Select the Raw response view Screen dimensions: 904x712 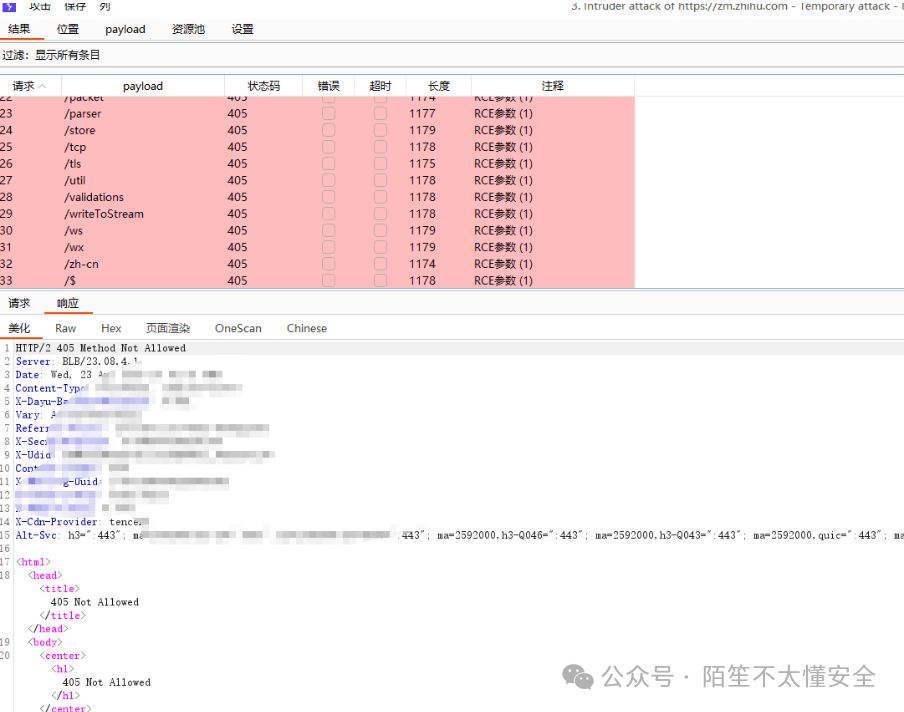(x=65, y=328)
